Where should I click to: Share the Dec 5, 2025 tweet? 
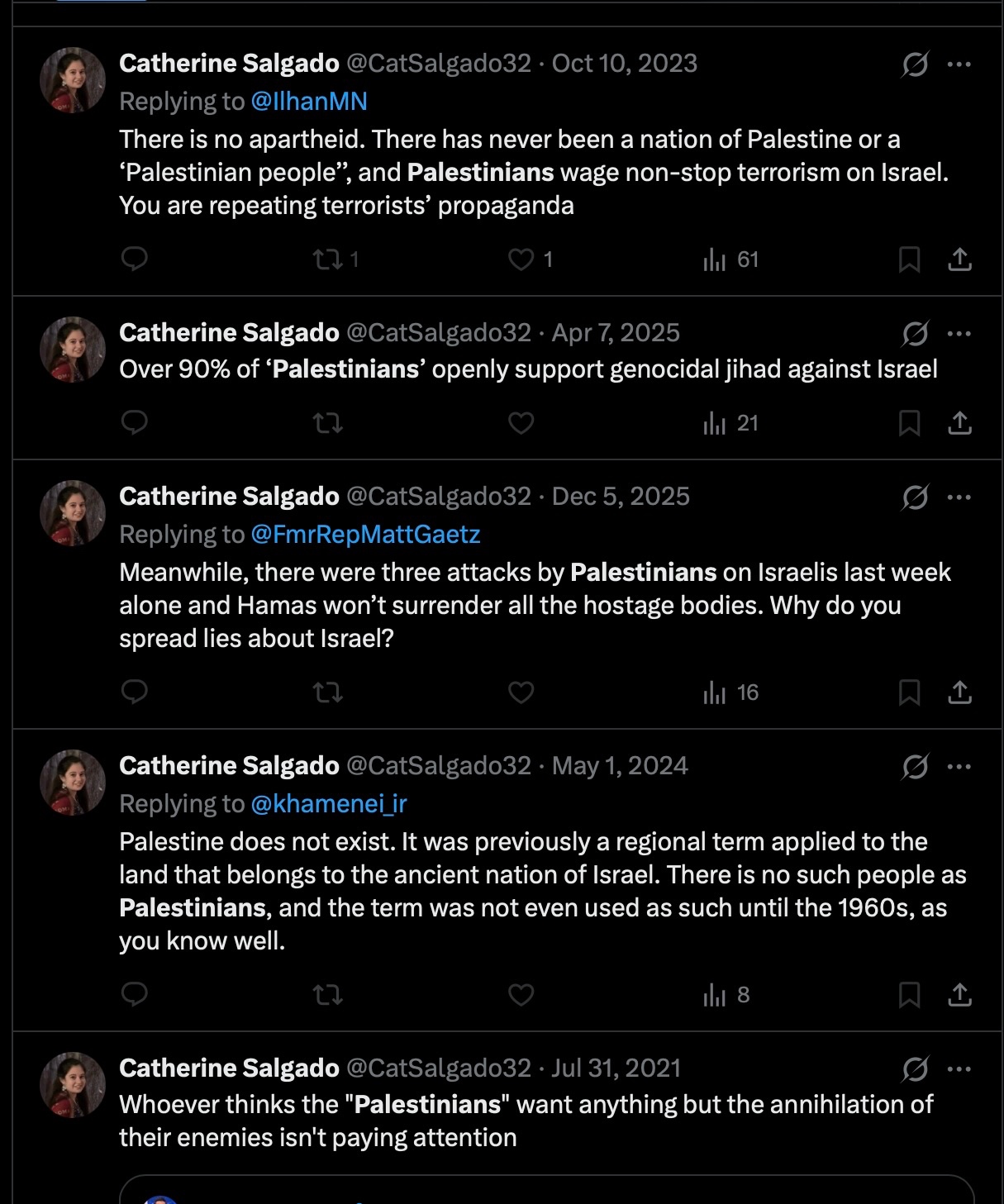(959, 692)
